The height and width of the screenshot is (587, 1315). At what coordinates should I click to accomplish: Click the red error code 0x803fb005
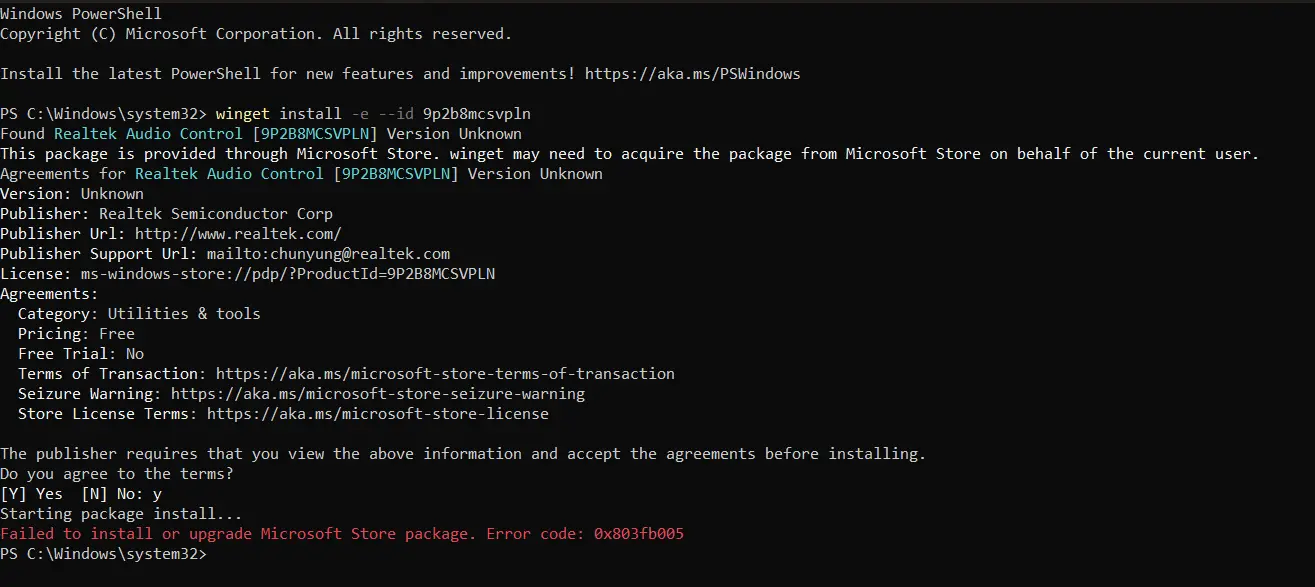639,534
